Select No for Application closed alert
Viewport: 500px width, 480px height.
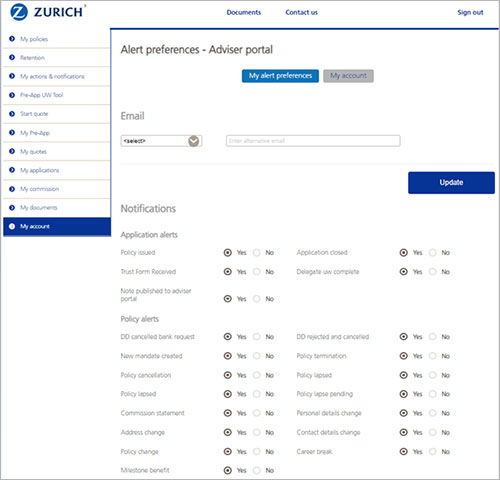[433, 253]
